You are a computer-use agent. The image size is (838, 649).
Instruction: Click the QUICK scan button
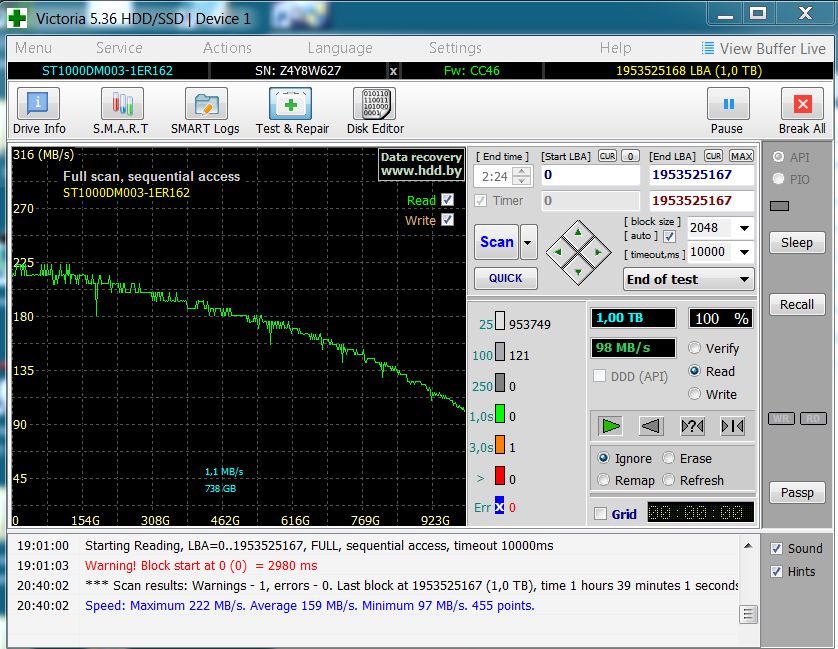click(505, 279)
